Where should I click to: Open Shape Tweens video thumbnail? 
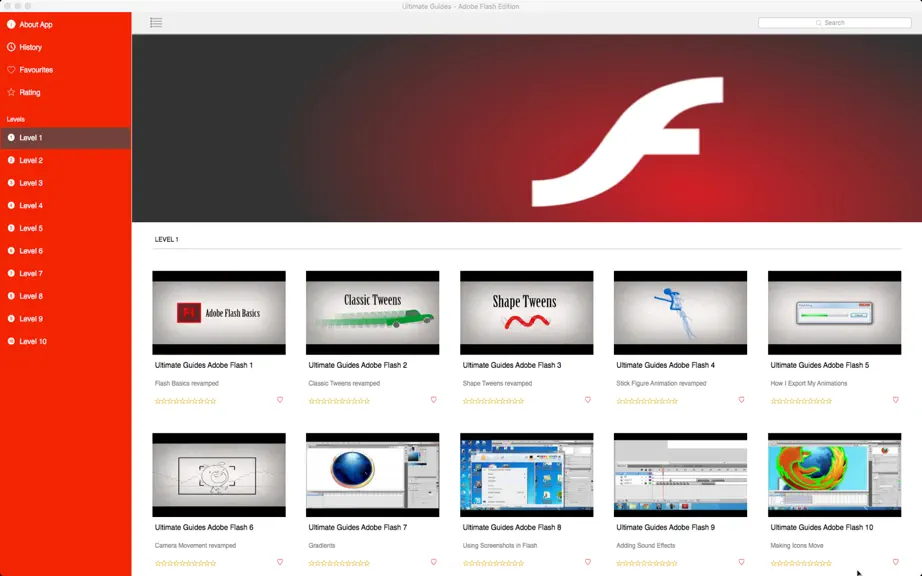tap(526, 313)
